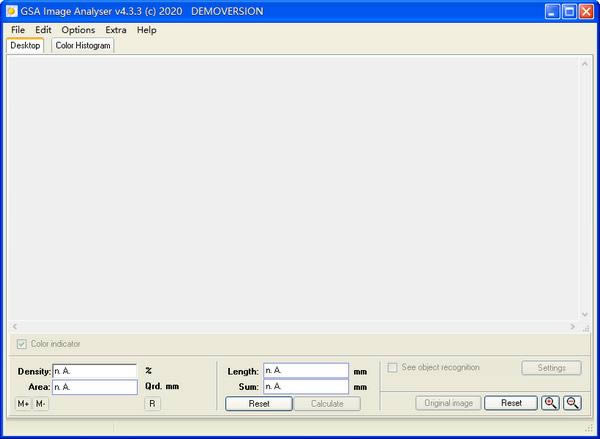
Task: Click Reset button under the Sum field
Action: click(259, 404)
